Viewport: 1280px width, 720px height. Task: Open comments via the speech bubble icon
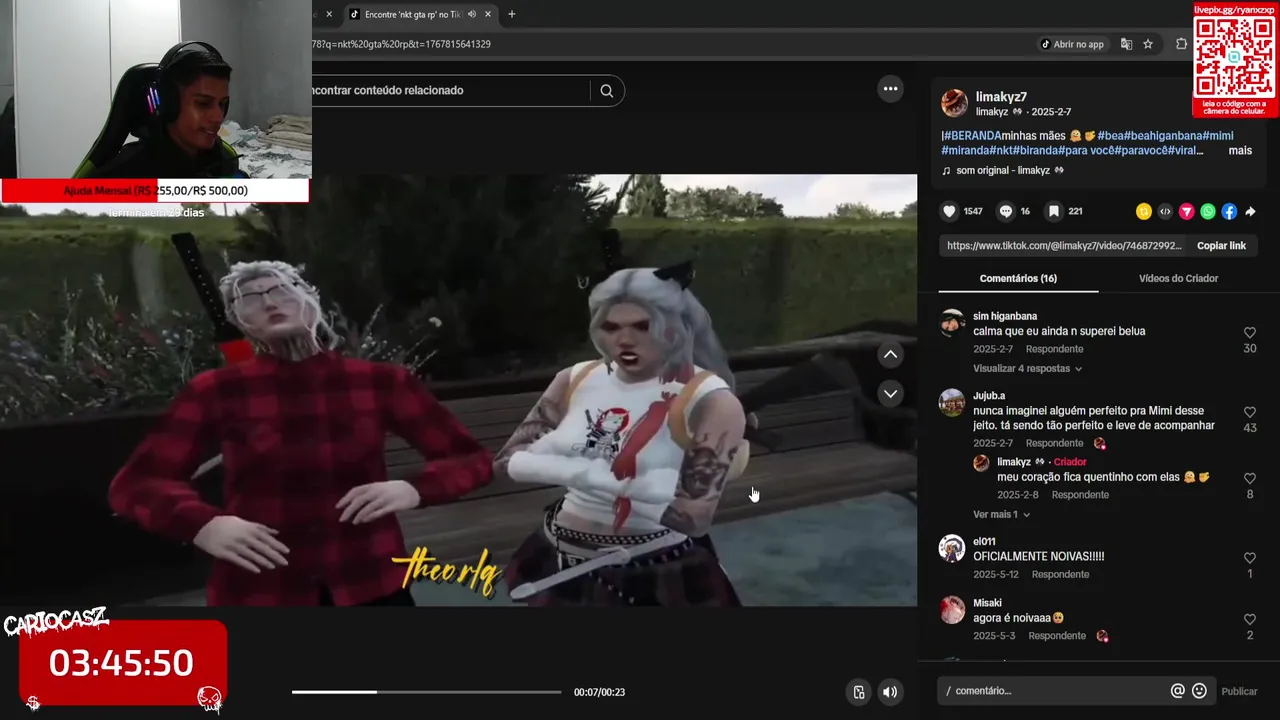[x=1006, y=211]
